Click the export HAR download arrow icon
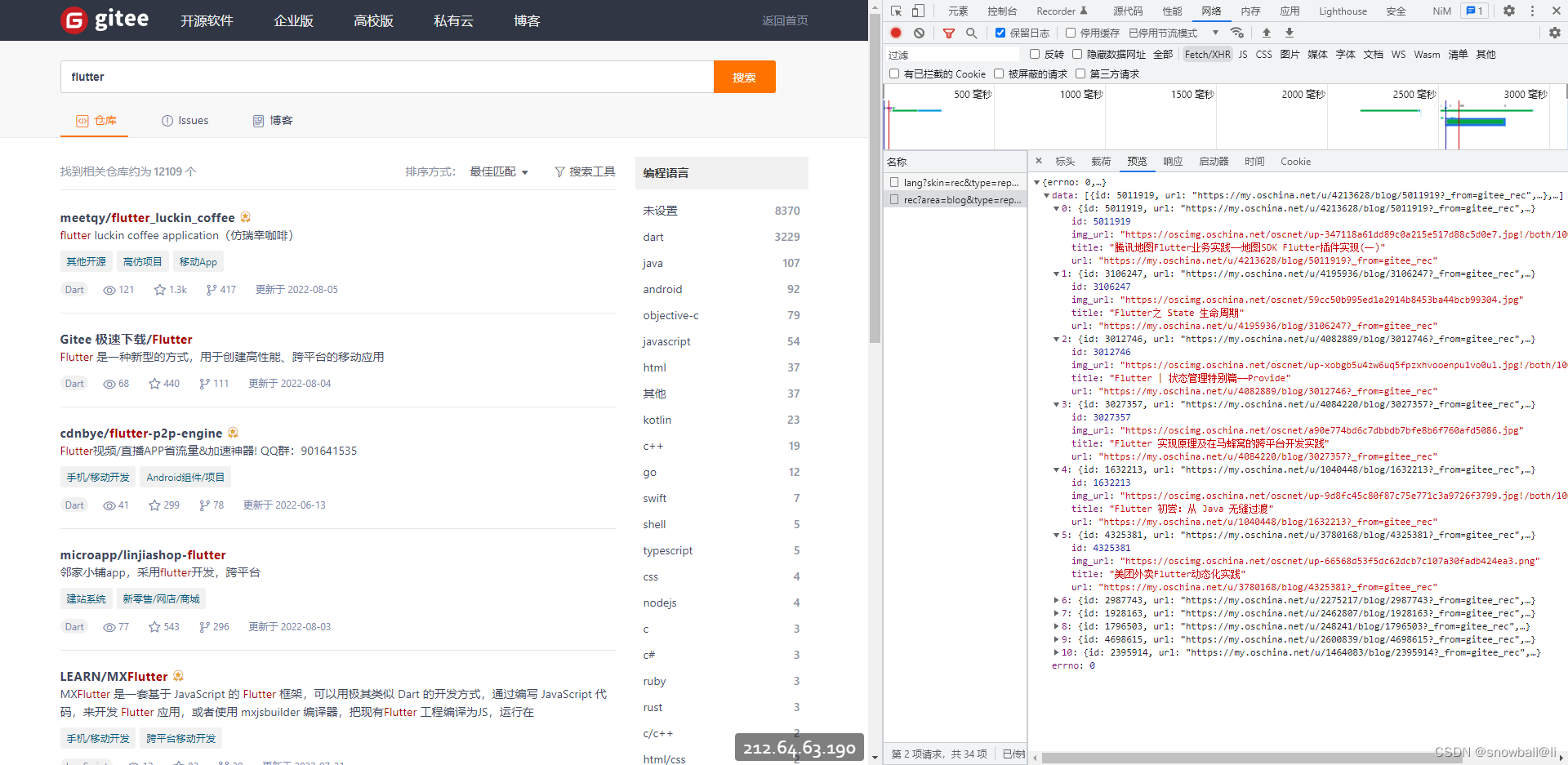1568x765 pixels. click(x=1290, y=33)
